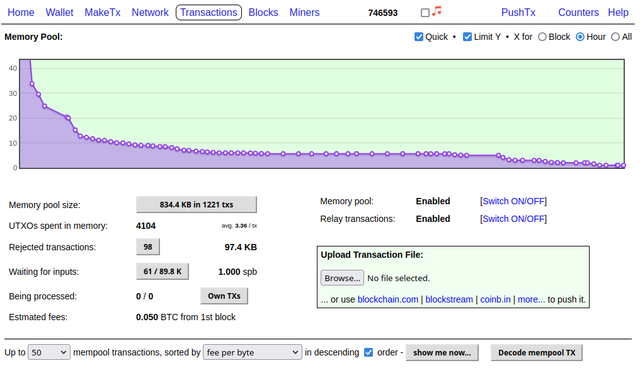Click the 61 / 89.8 K waiting button
Image resolution: width=640 pixels, height=372 pixels.
pyautogui.click(x=162, y=272)
